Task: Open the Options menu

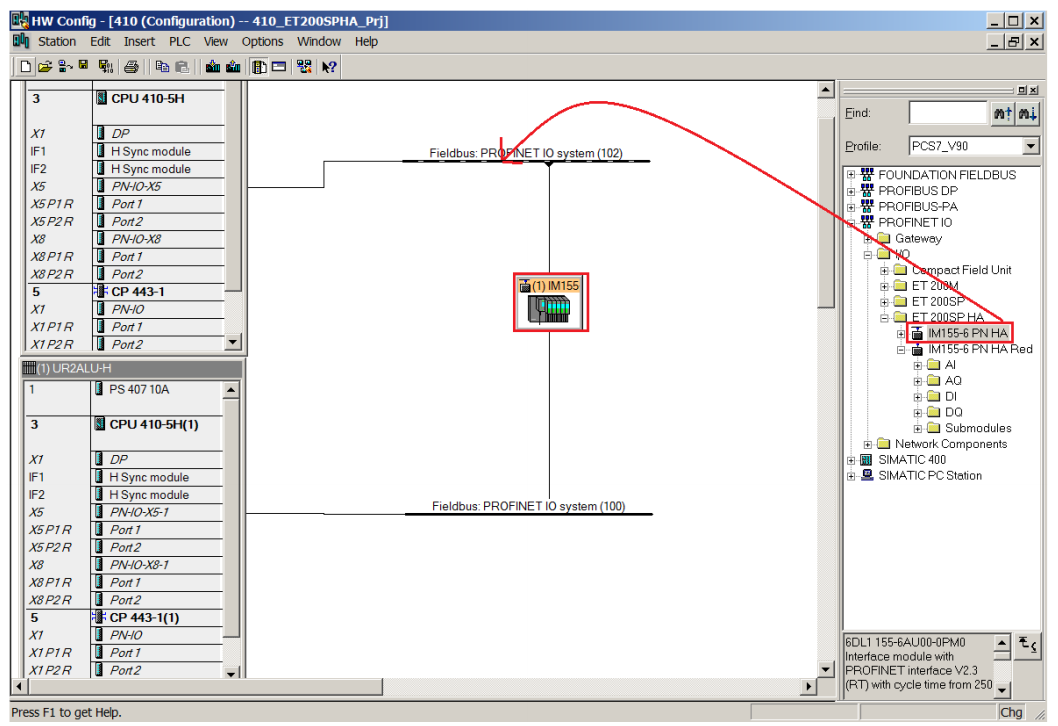Action: (262, 42)
